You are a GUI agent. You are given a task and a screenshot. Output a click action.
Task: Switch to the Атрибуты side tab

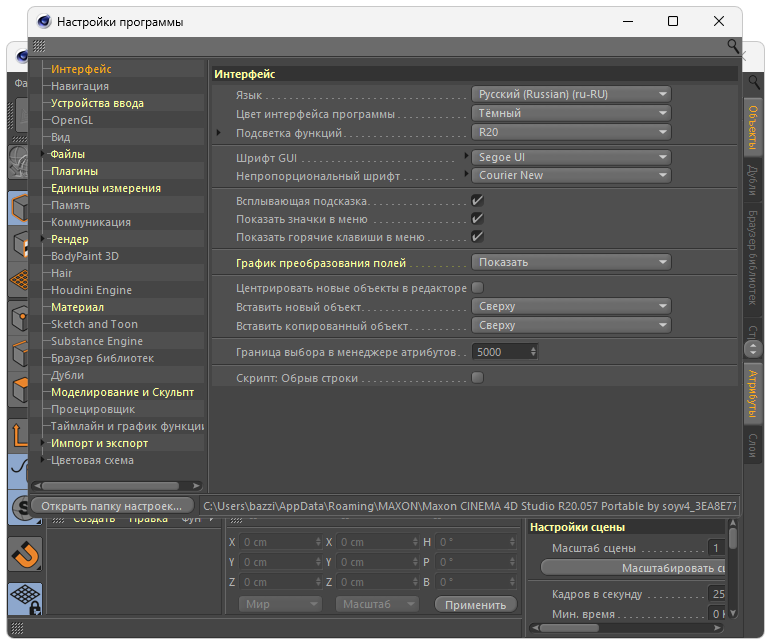coord(753,394)
